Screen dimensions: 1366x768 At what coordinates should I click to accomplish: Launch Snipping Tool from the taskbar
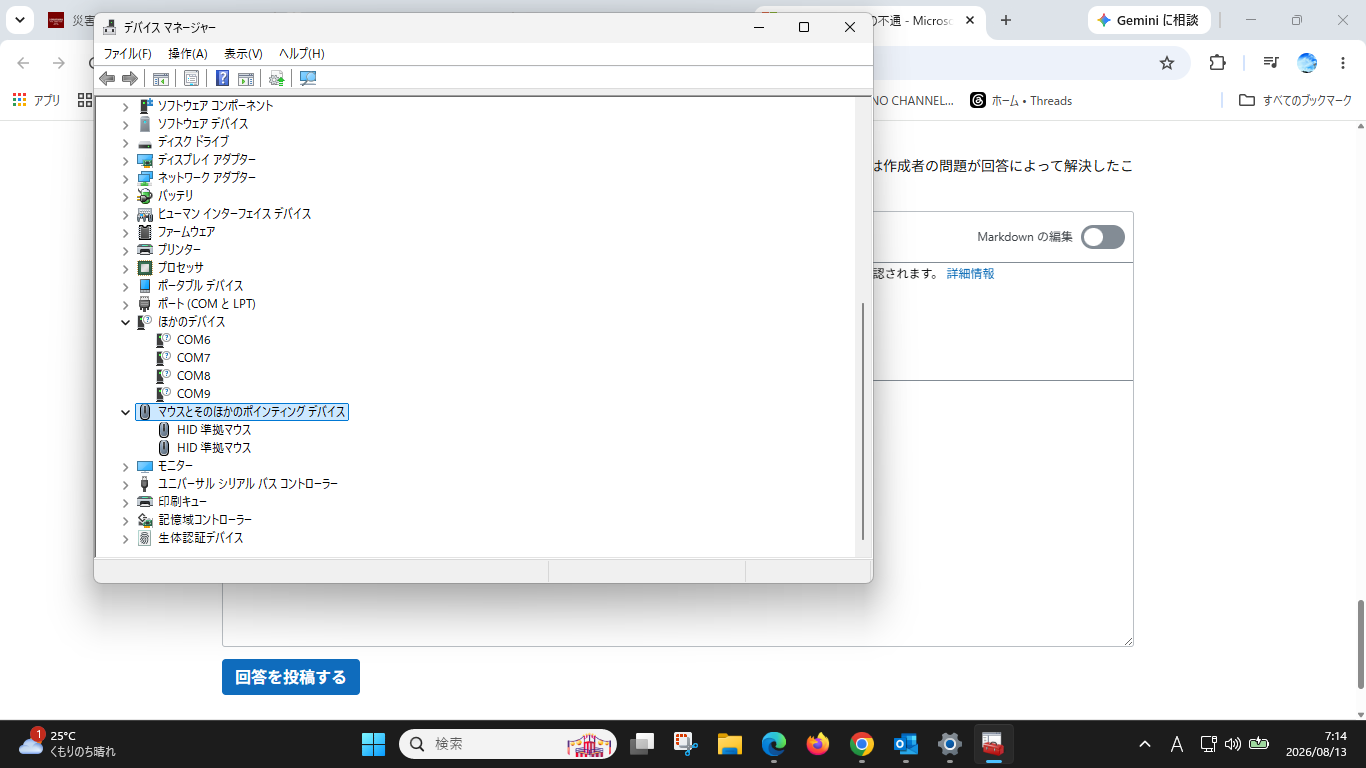(685, 744)
